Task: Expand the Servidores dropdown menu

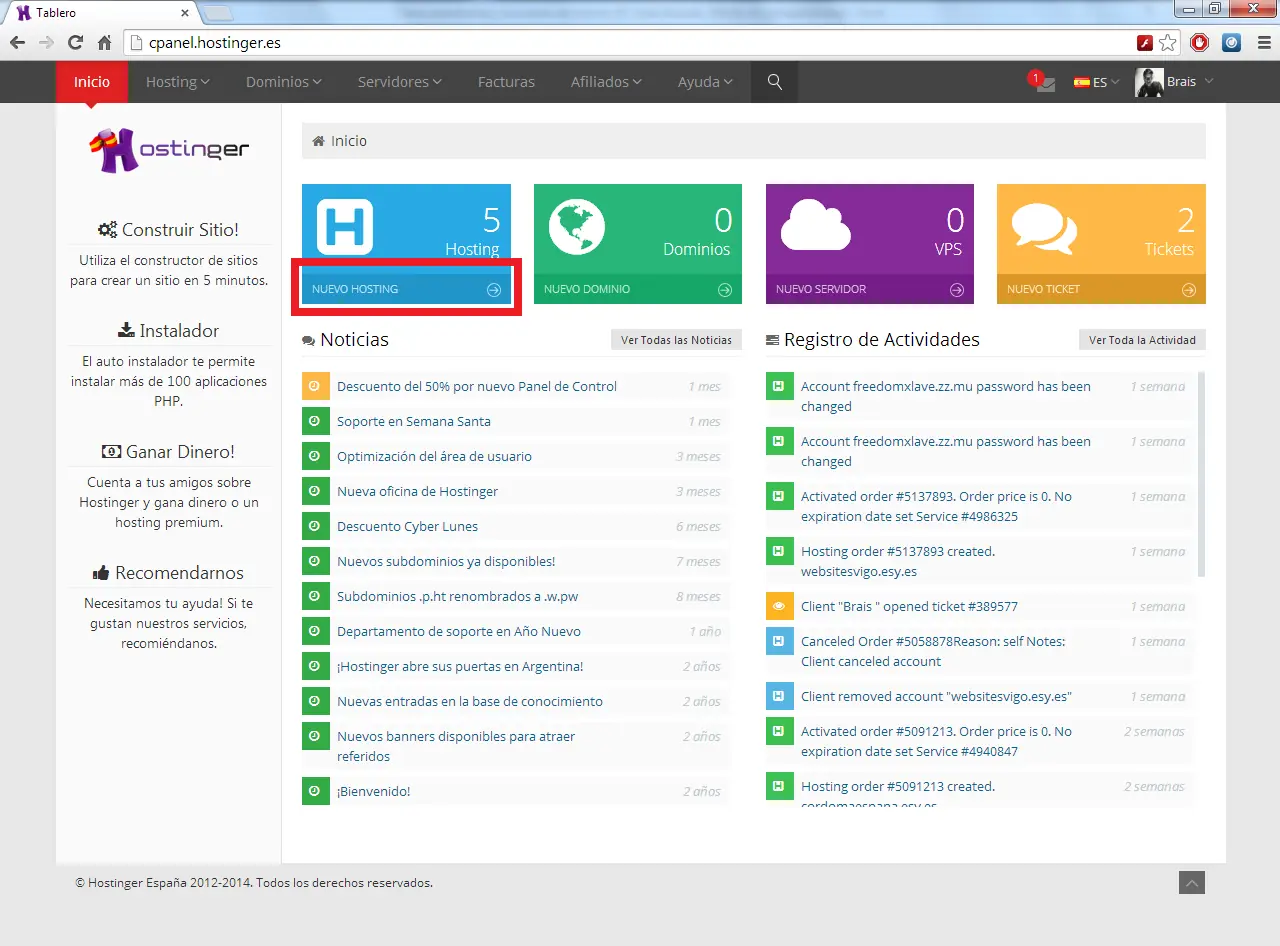Action: pos(400,82)
